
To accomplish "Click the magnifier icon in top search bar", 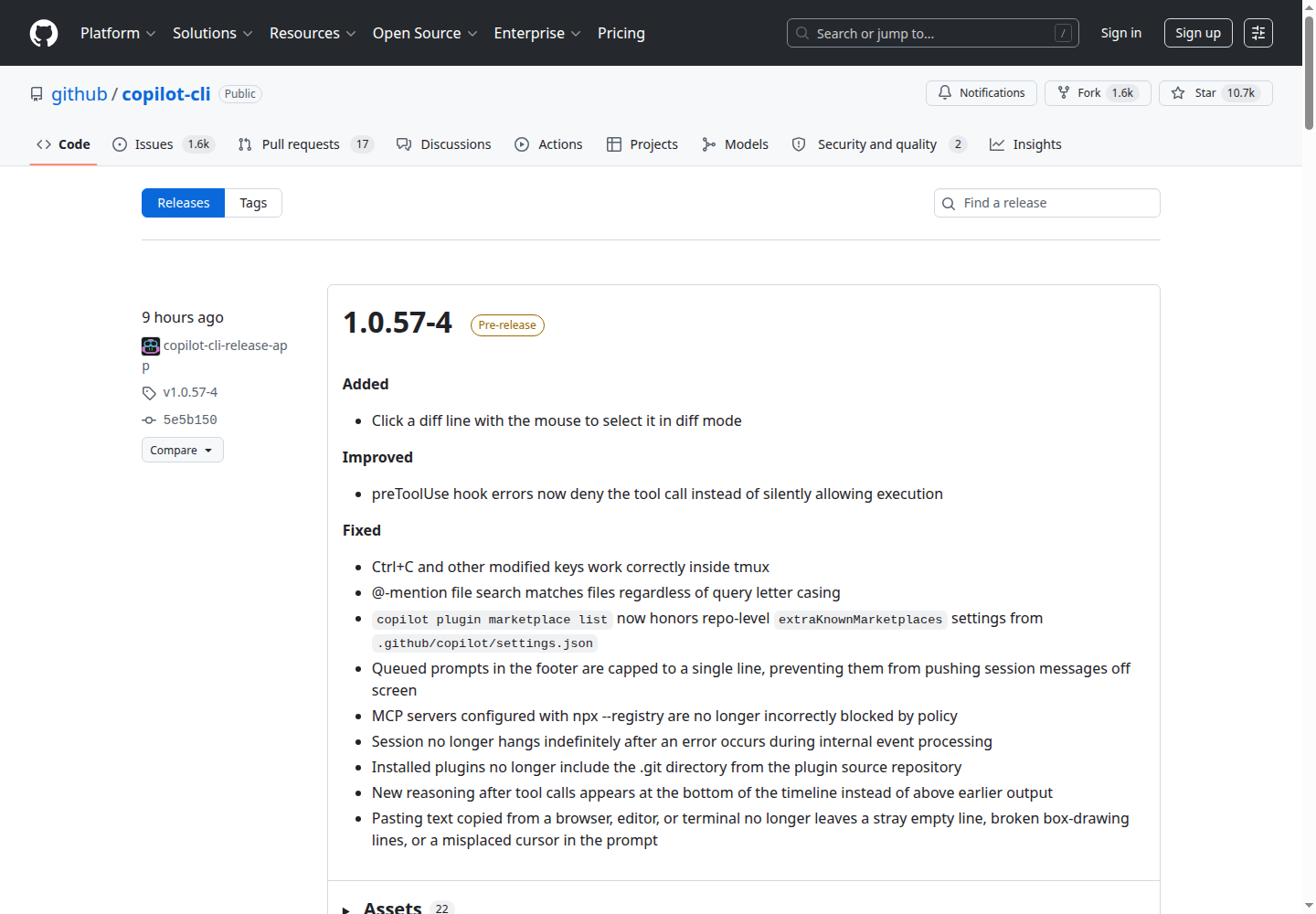I will (x=802, y=33).
